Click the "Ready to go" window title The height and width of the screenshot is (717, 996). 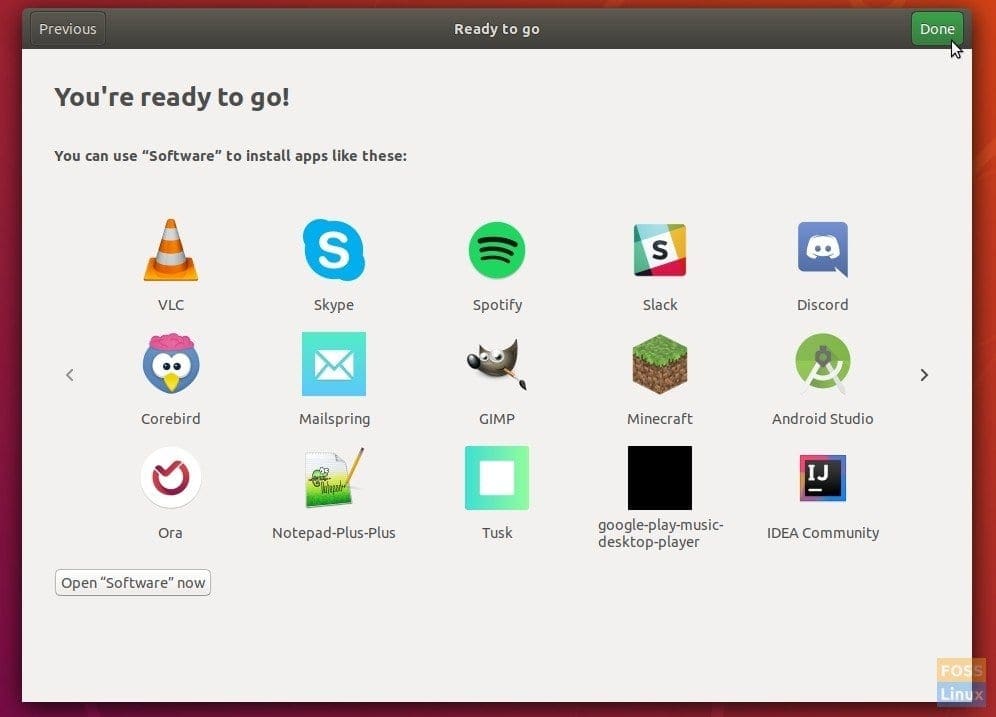497,29
